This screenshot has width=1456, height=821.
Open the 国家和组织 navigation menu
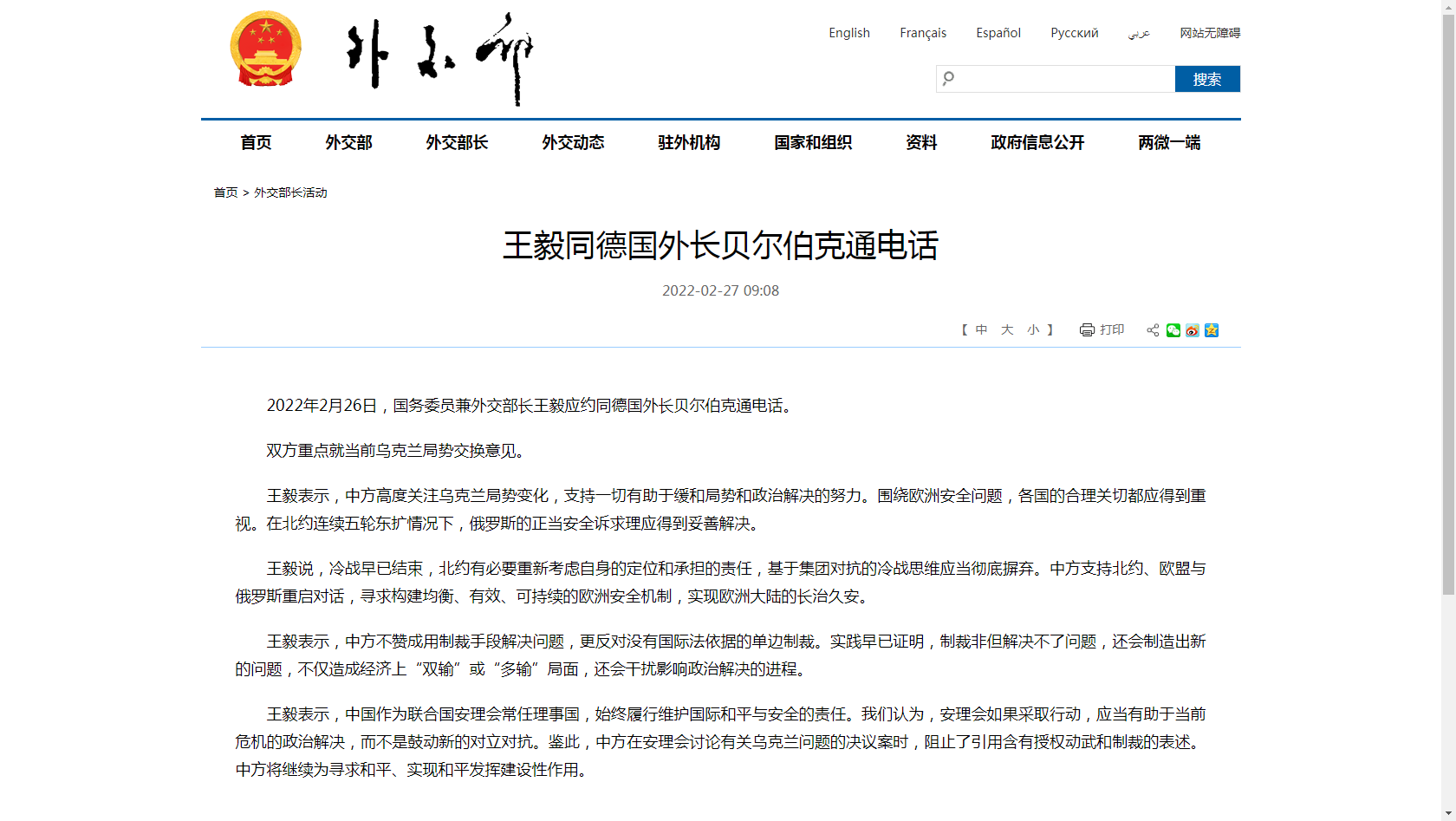pos(813,143)
